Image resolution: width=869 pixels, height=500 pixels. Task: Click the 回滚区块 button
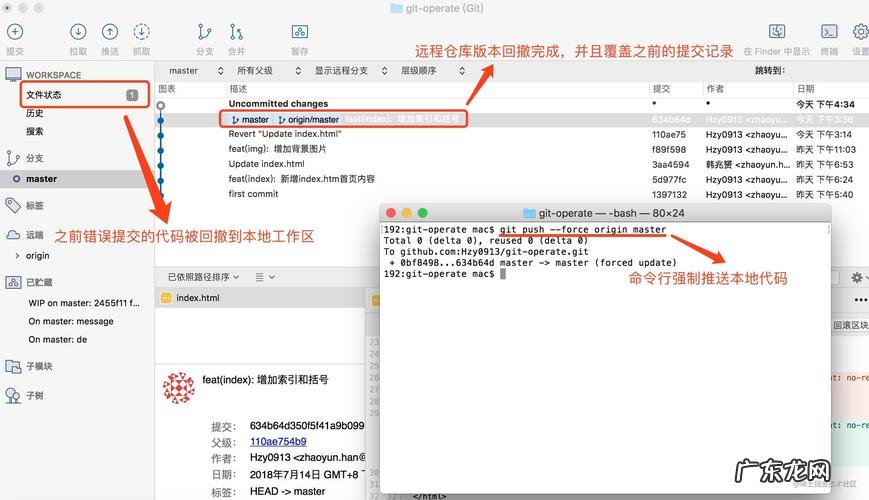pyautogui.click(x=850, y=325)
